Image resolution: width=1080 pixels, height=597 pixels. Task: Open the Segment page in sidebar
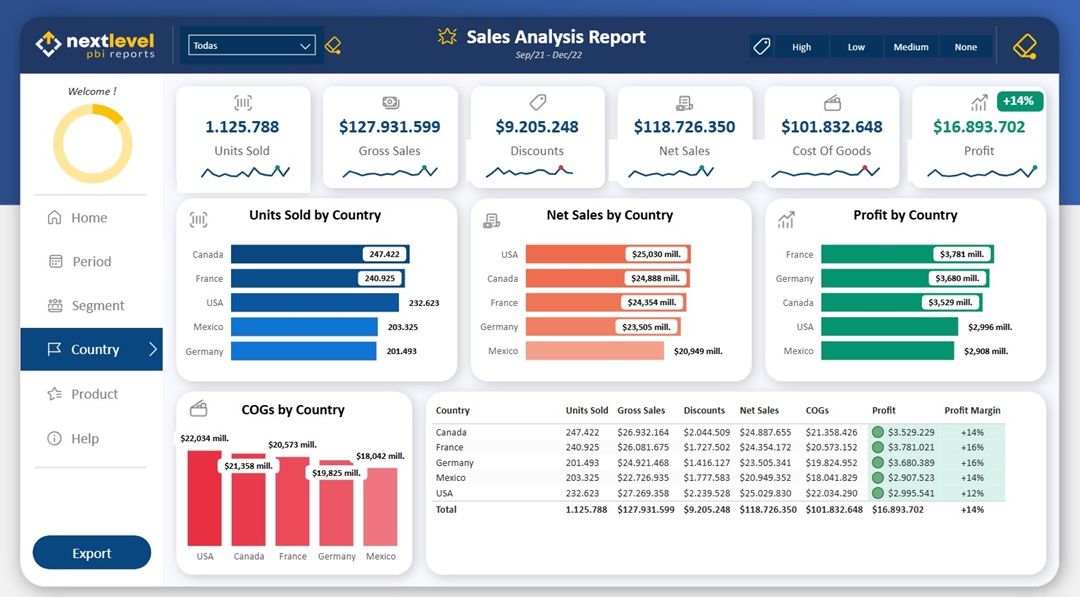click(x=97, y=306)
